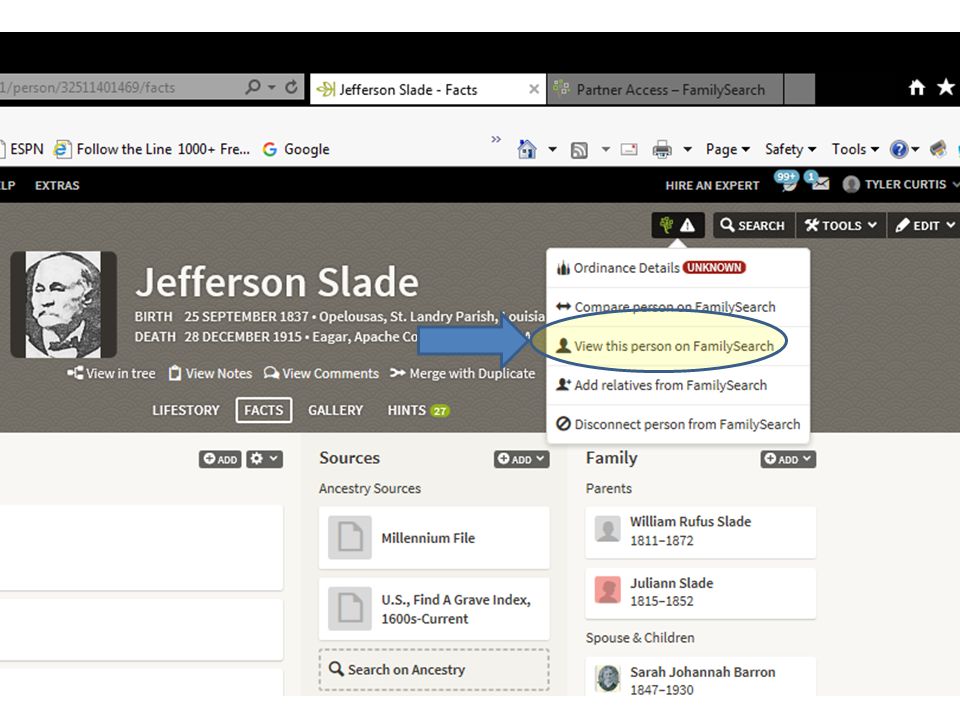Click the Print icon

(x=662, y=149)
